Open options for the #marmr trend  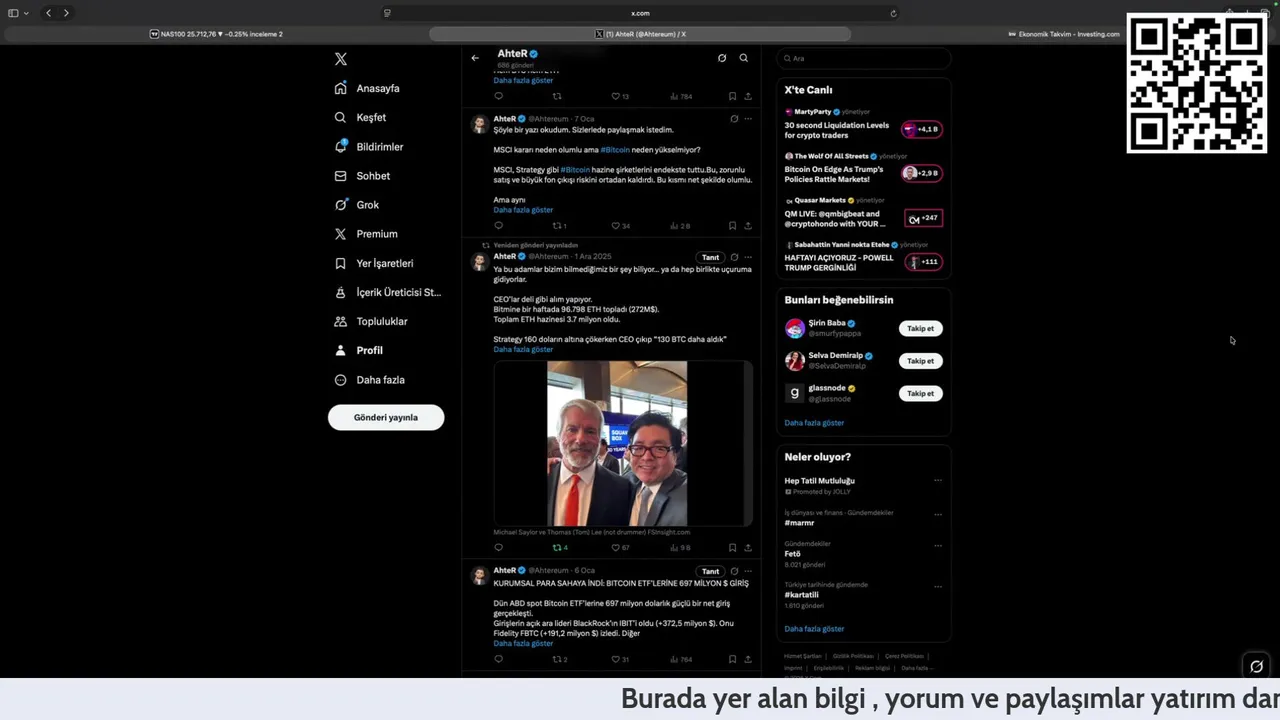938,514
